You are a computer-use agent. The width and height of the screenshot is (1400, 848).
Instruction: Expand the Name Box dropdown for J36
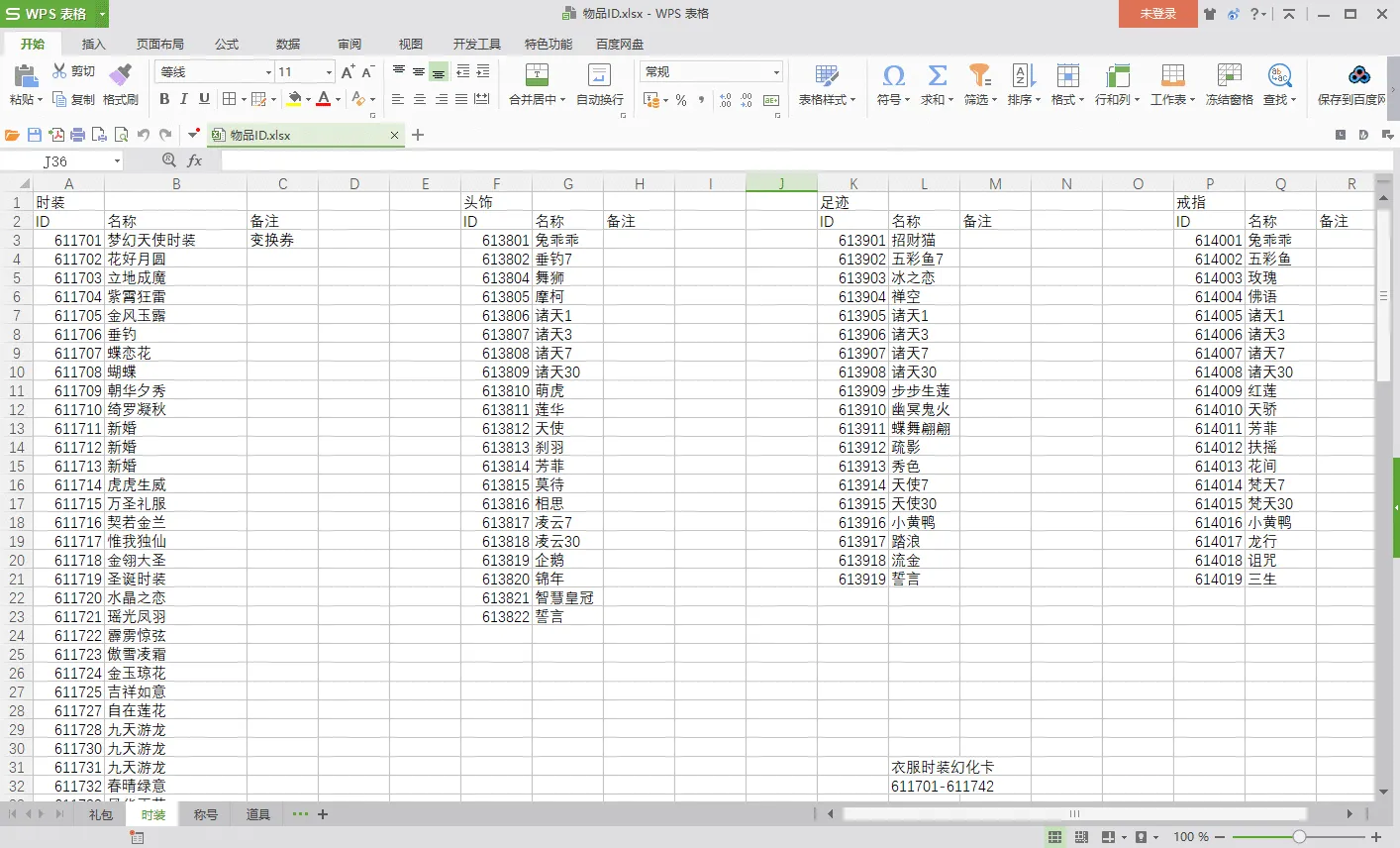[x=117, y=160]
